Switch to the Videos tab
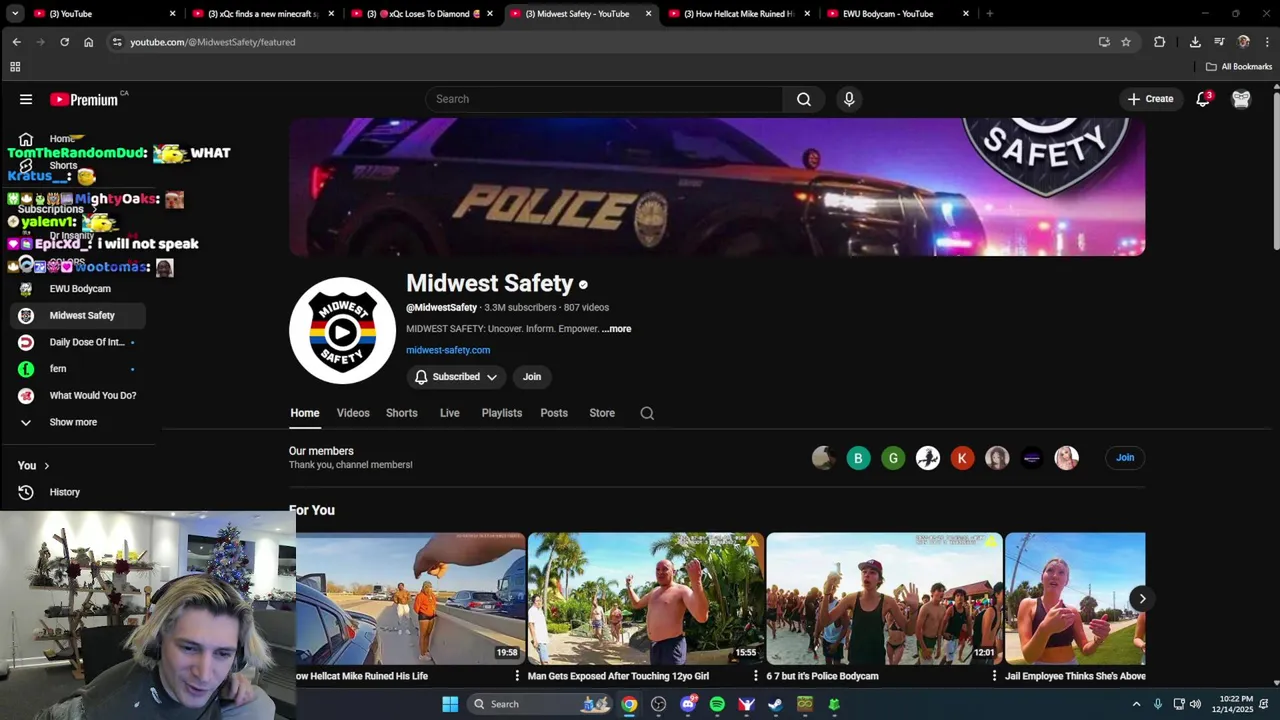 pyautogui.click(x=353, y=413)
